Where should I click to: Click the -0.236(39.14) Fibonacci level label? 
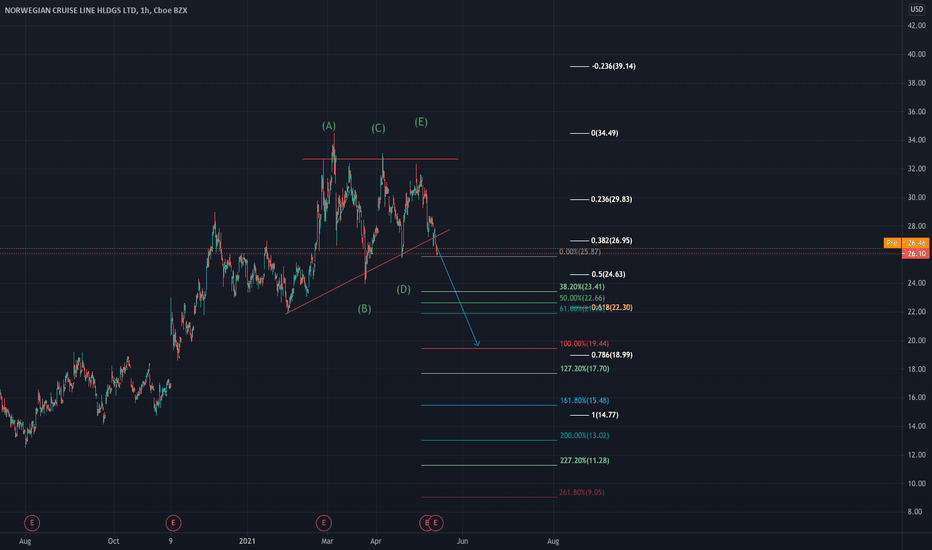click(613, 66)
